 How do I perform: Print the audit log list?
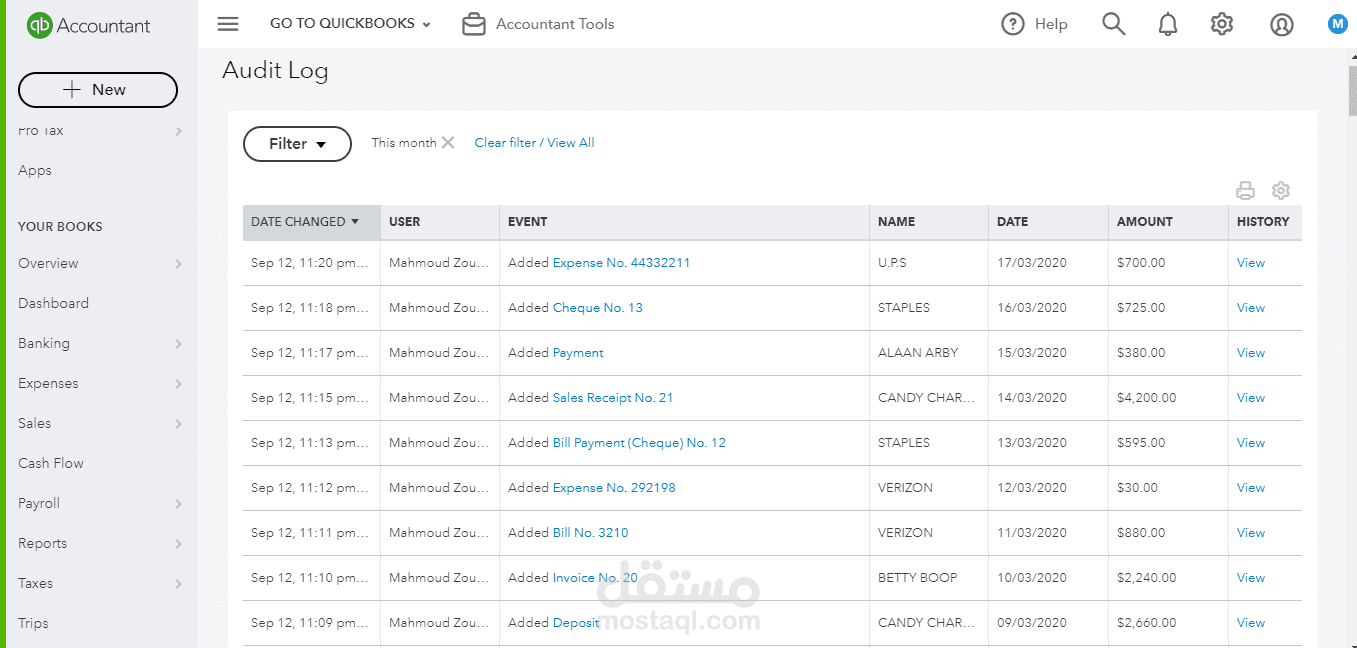click(1245, 190)
